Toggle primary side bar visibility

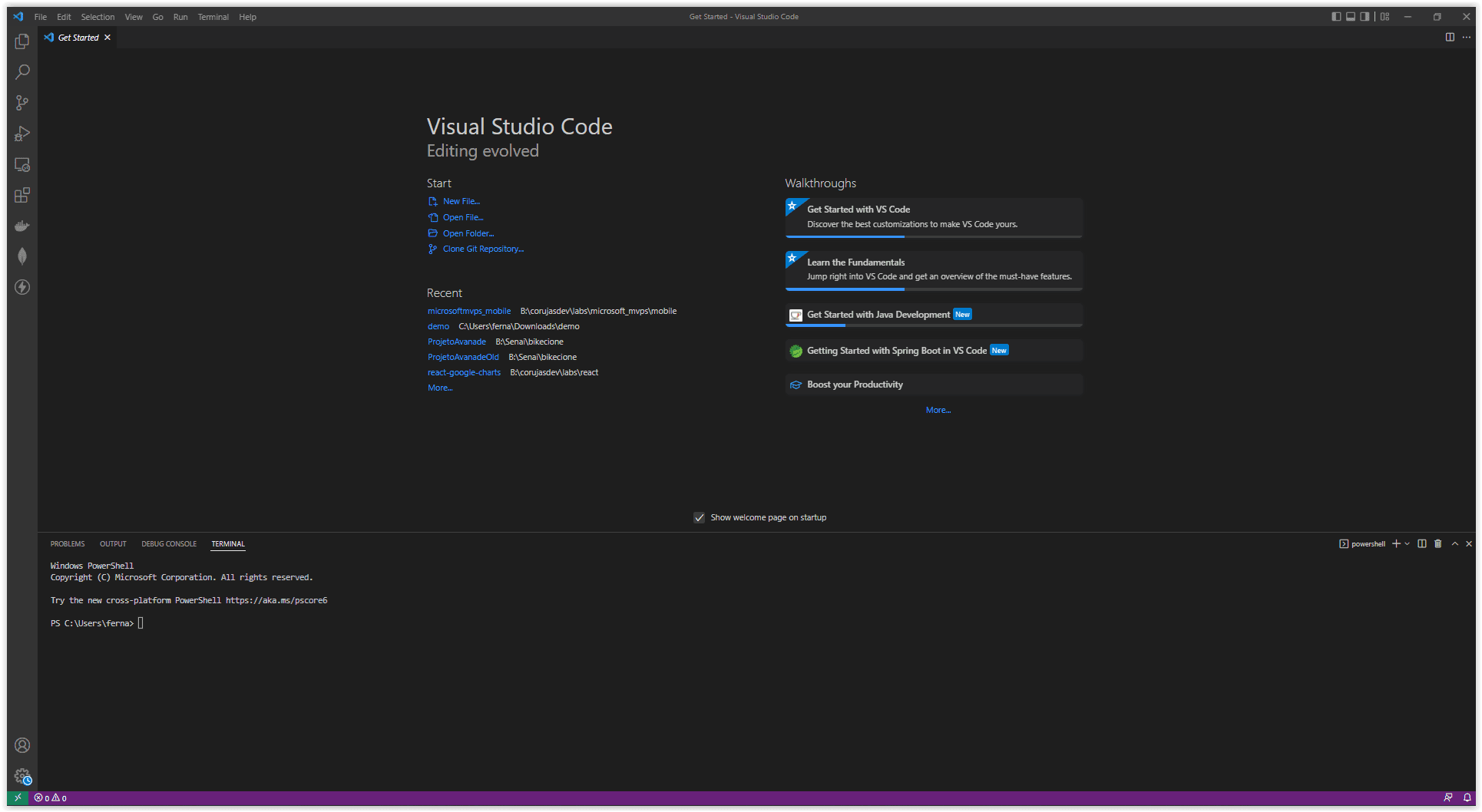(1337, 16)
